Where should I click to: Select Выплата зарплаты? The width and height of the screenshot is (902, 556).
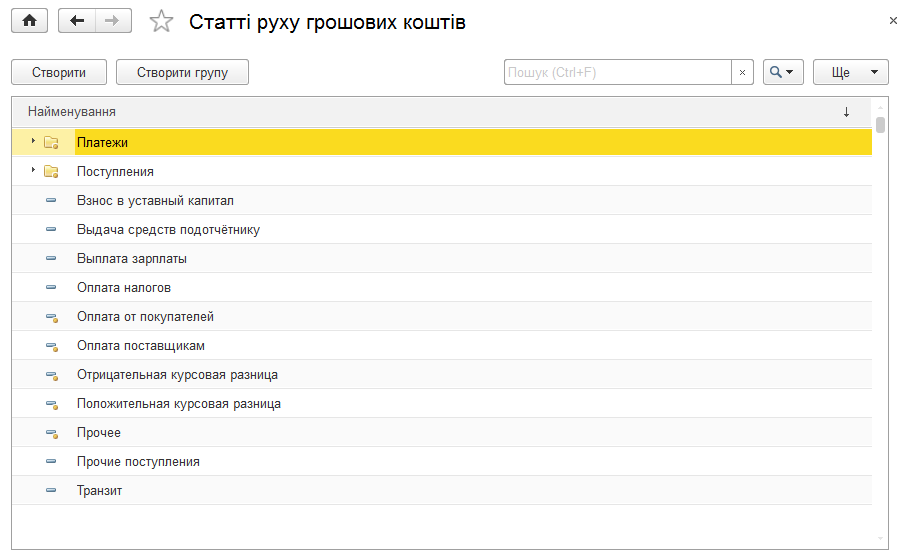click(x=442, y=258)
